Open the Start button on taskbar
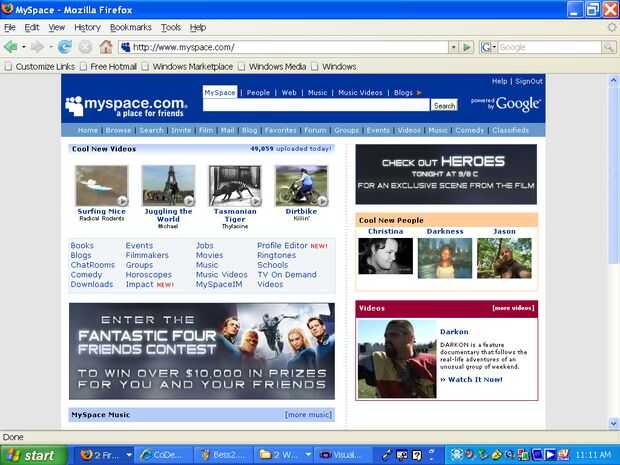 coord(34,455)
